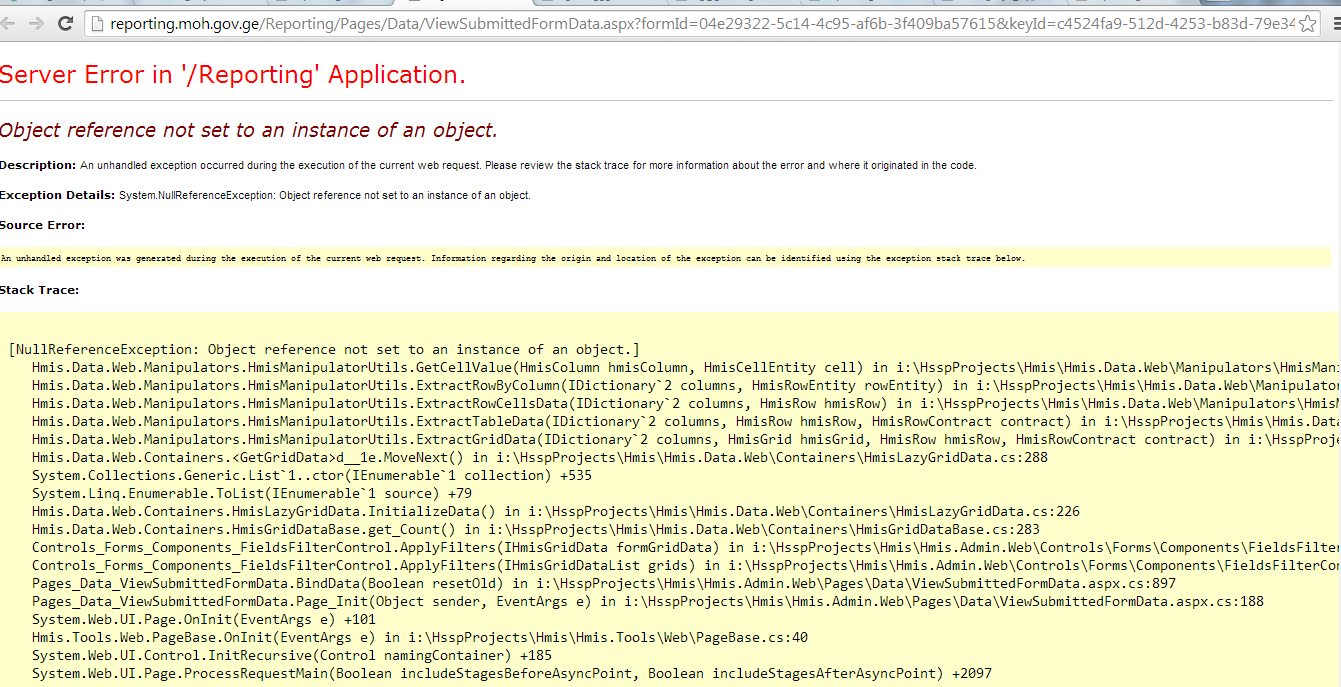Image resolution: width=1341 pixels, height=687 pixels.
Task: Bookmark this page with the star icon
Action: pyautogui.click(x=1307, y=24)
